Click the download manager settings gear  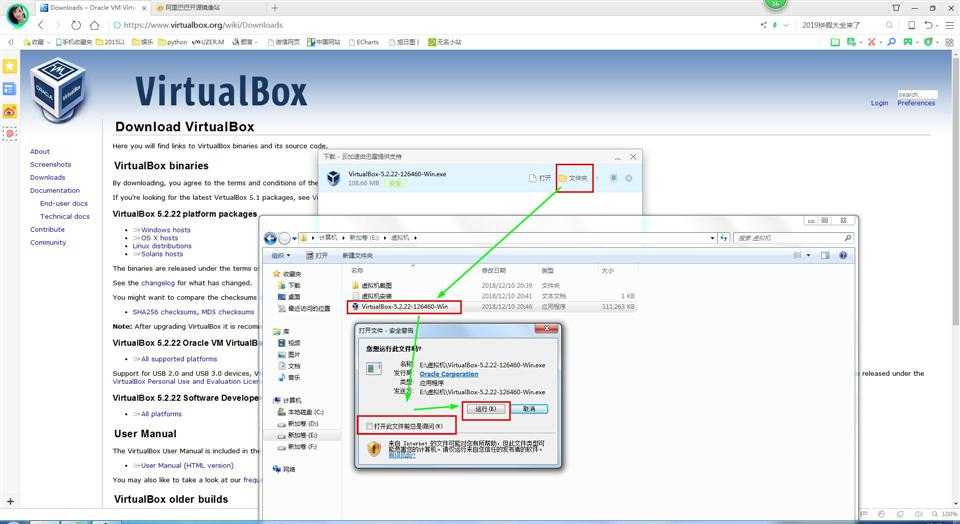click(x=629, y=178)
